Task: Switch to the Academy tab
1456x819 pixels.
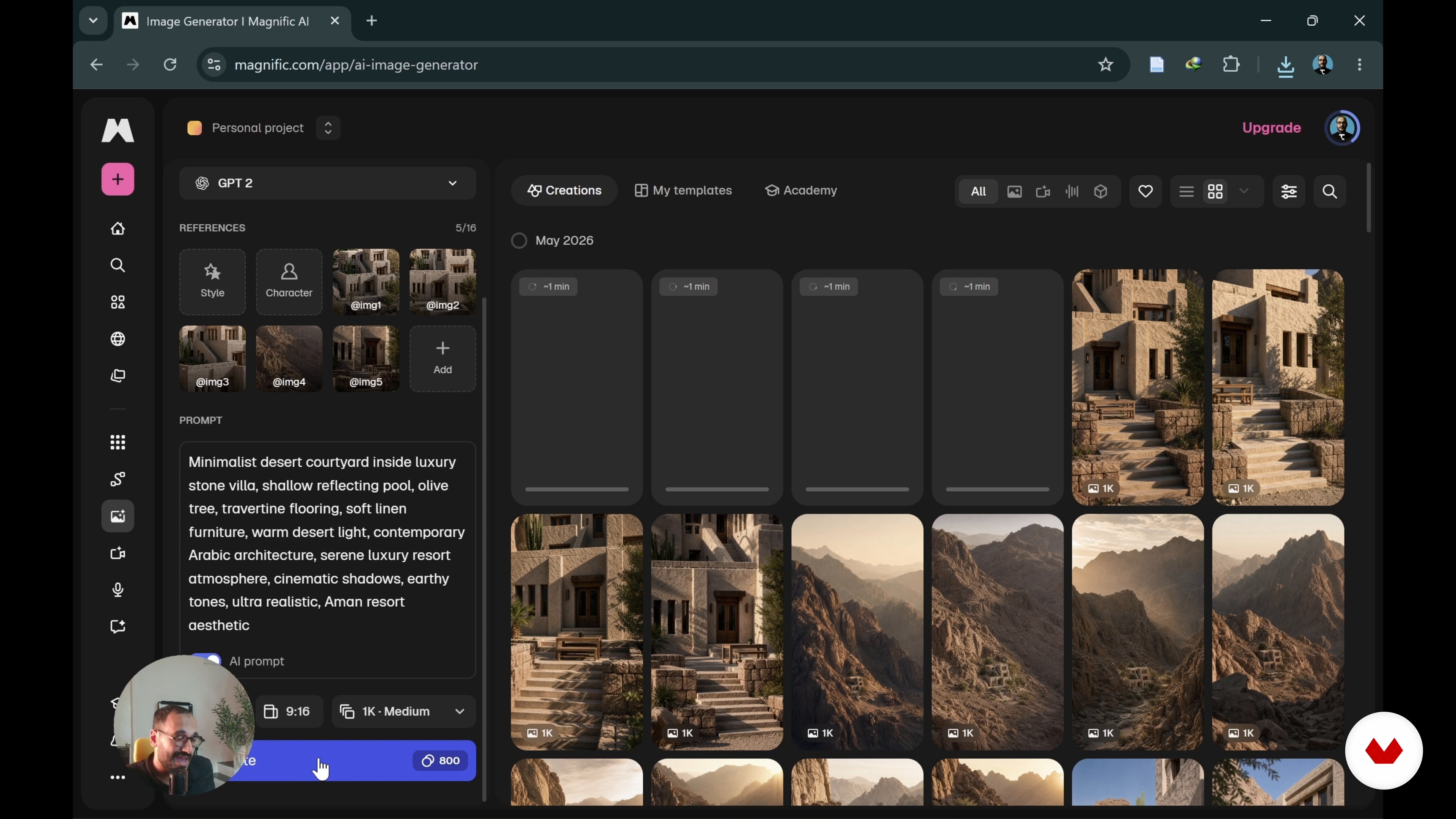Action: click(801, 190)
